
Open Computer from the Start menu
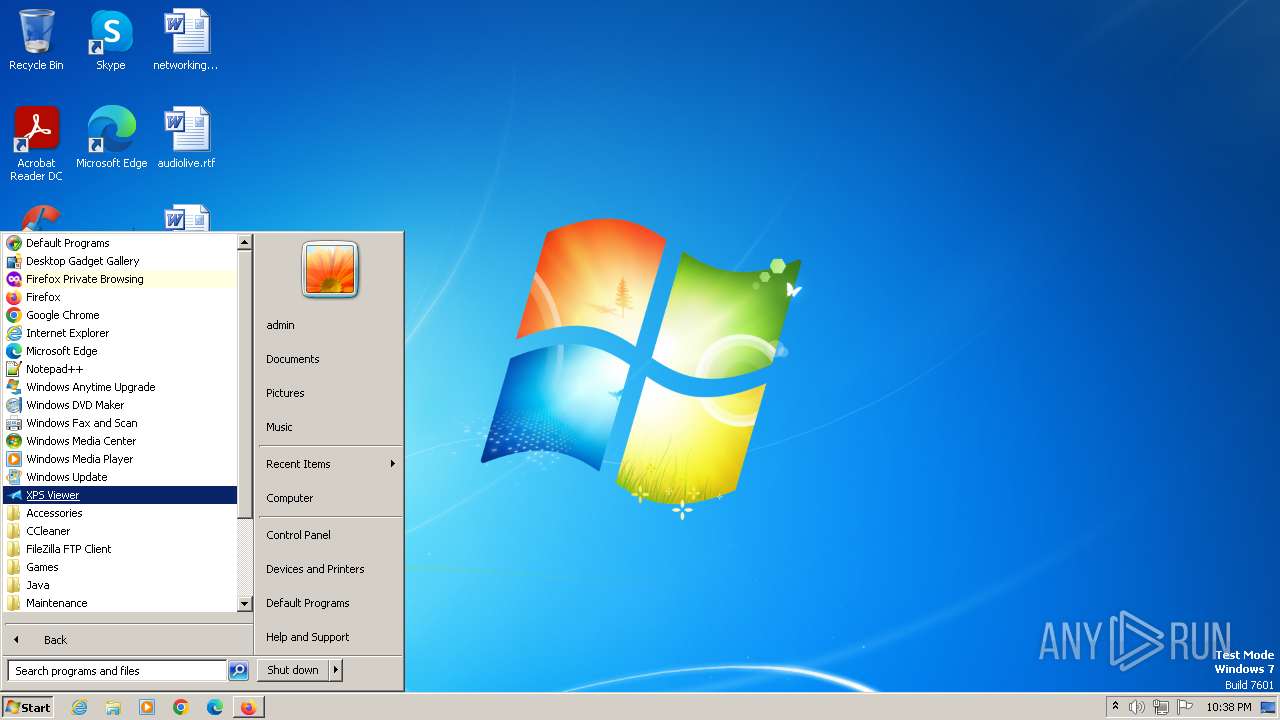tap(330, 498)
